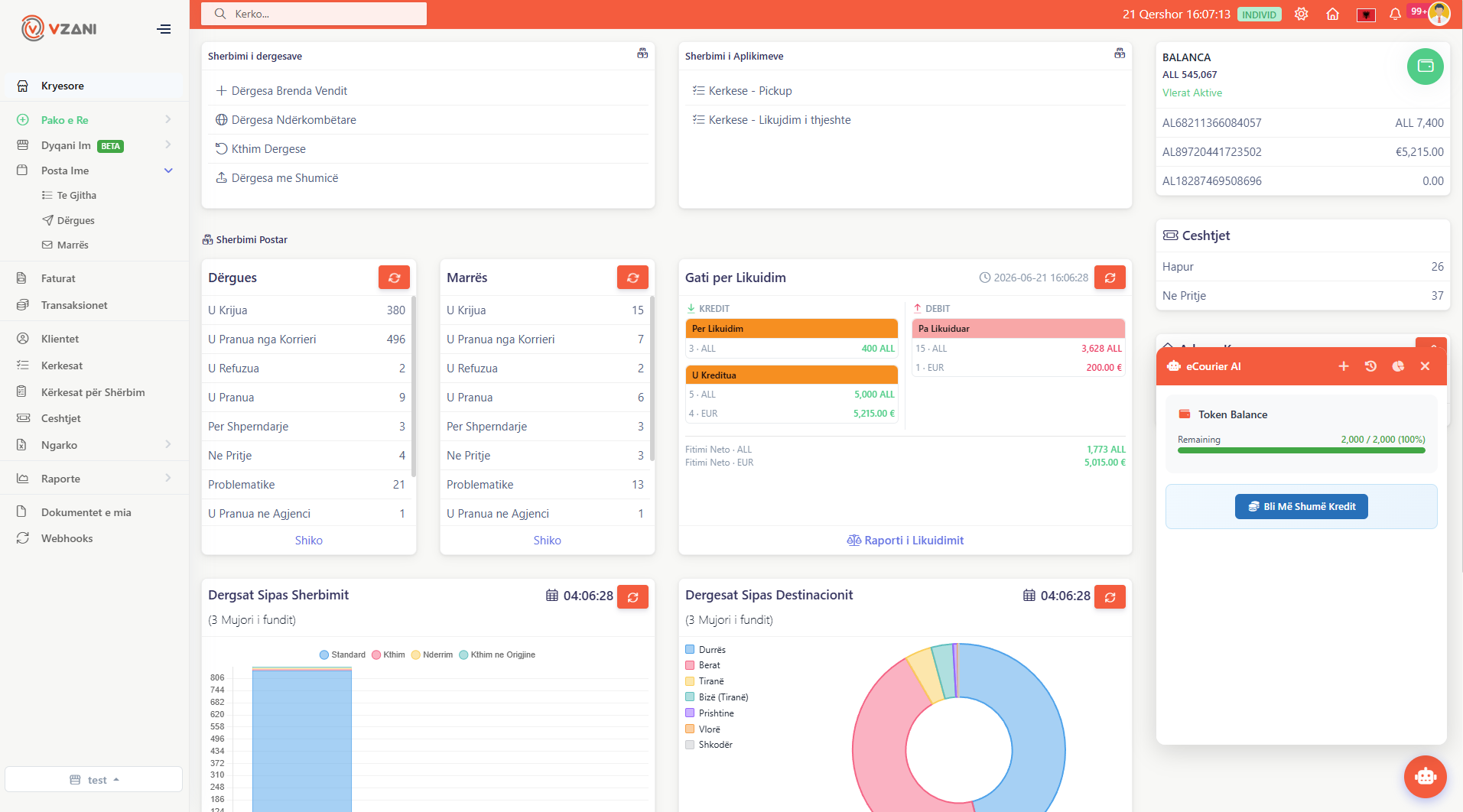Select Transaksionet in the sidebar

(x=74, y=305)
